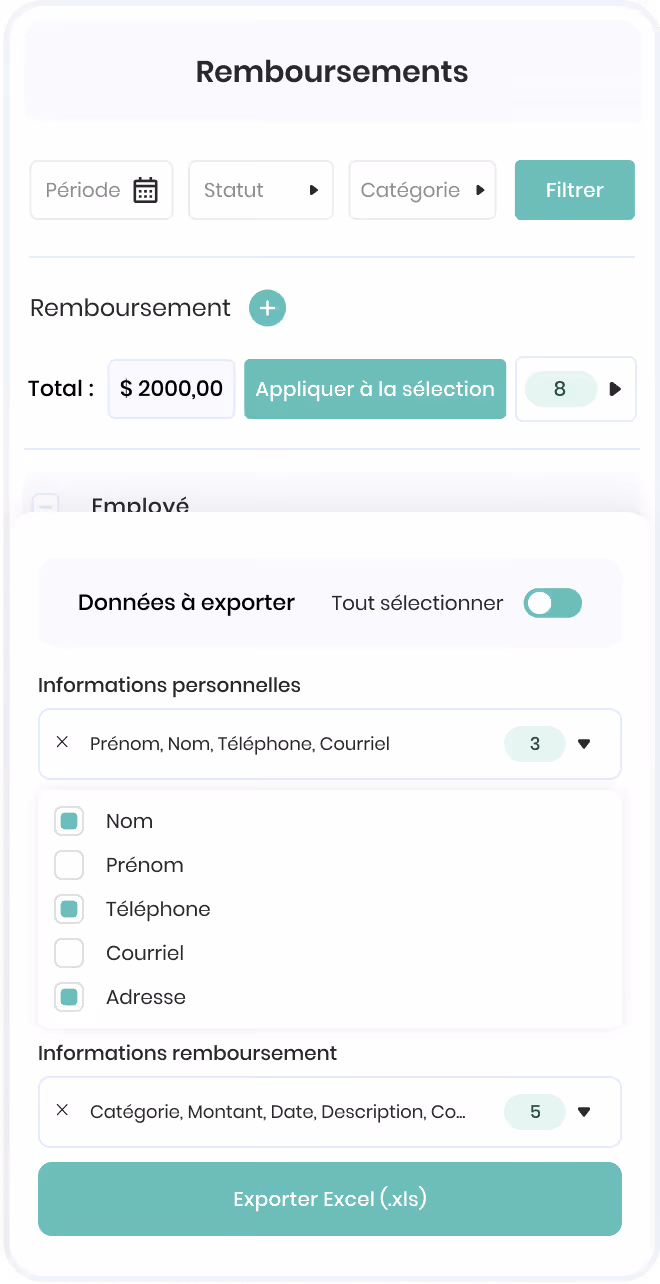660x1284 pixels.
Task: Uncheck the Téléphone checkbox
Action: click(x=69, y=909)
